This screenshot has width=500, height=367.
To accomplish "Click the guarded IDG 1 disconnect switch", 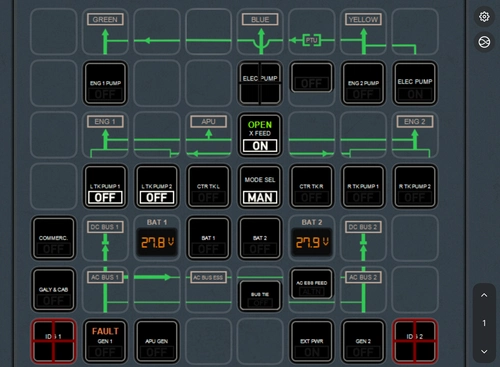I will pos(53,341).
